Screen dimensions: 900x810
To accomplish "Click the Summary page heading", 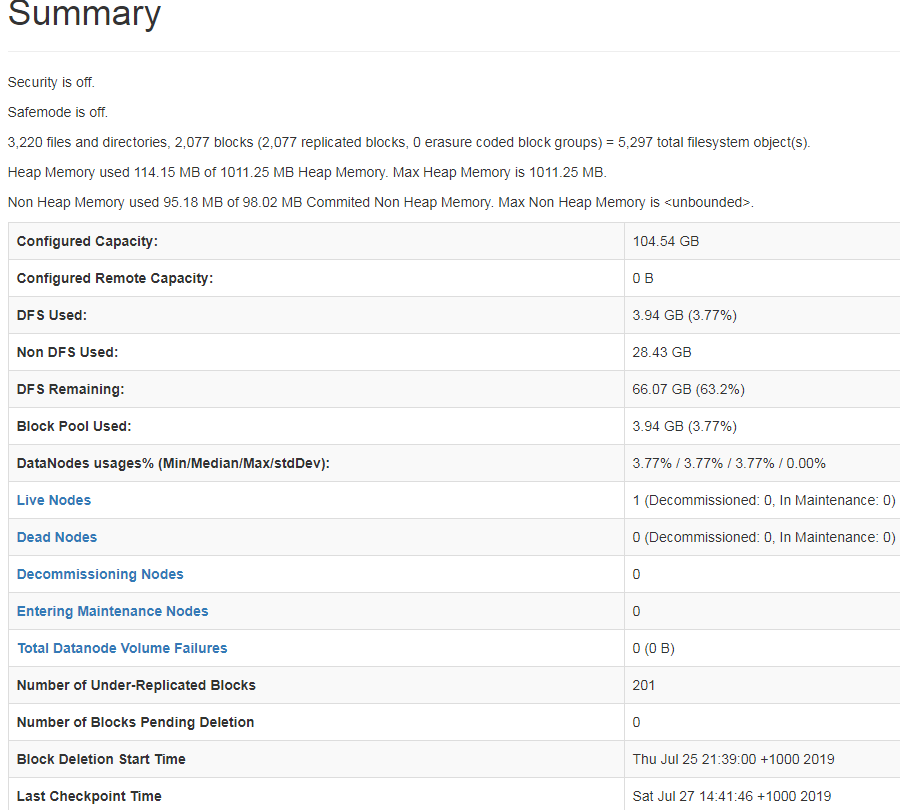I will [x=84, y=15].
